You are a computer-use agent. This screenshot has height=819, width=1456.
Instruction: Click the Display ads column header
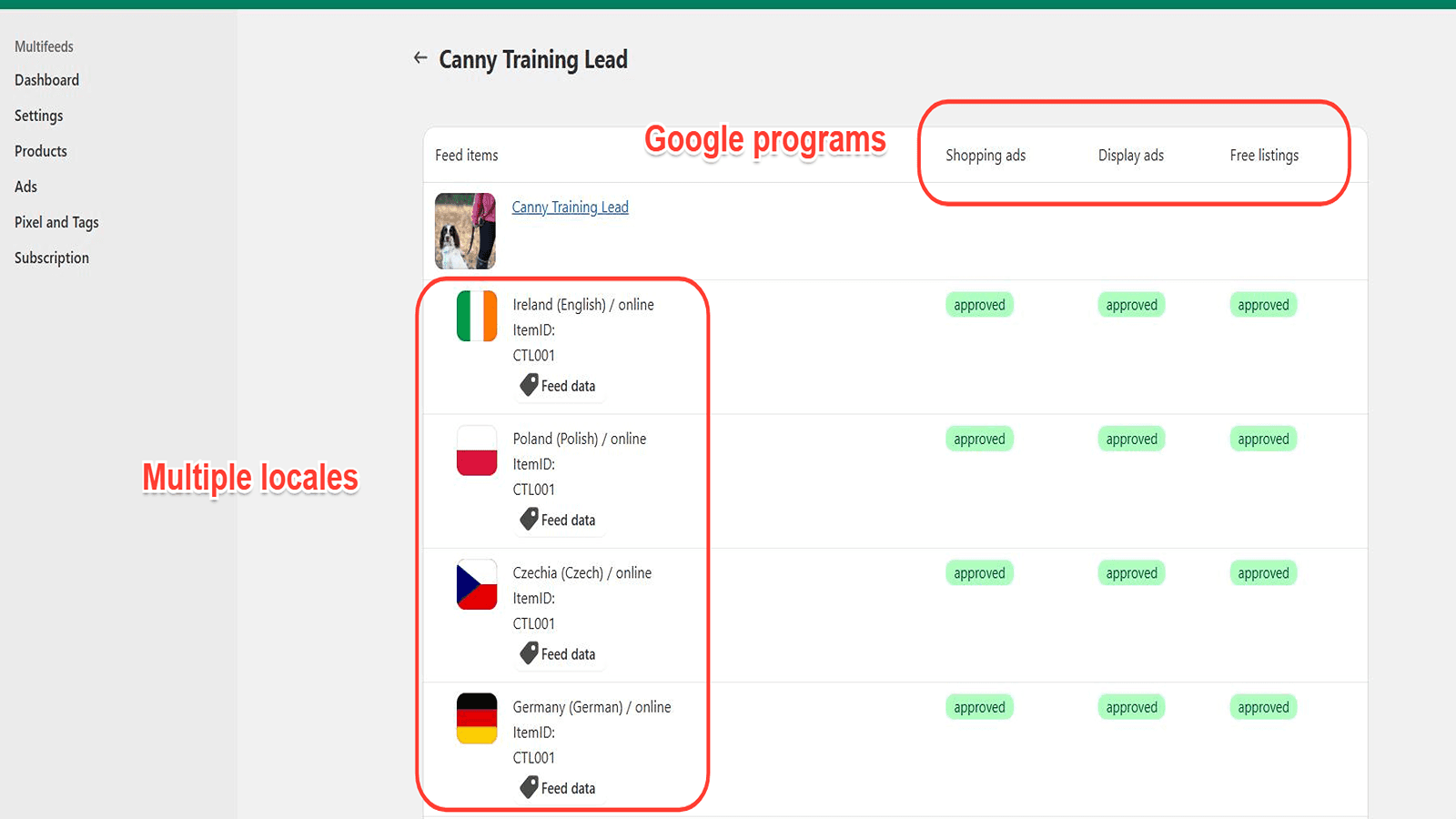point(1131,155)
